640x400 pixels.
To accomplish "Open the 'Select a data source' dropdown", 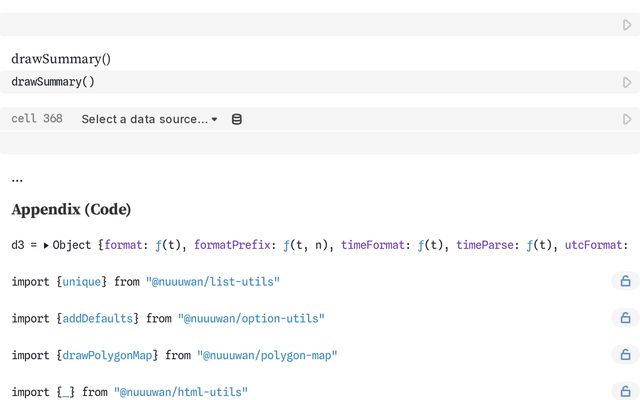I will pos(149,119).
